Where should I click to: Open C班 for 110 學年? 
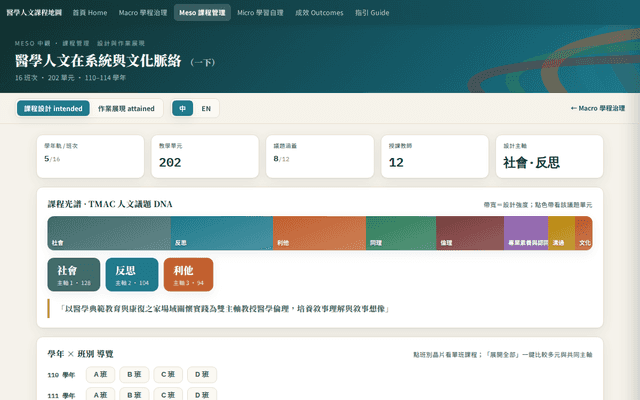(168, 374)
